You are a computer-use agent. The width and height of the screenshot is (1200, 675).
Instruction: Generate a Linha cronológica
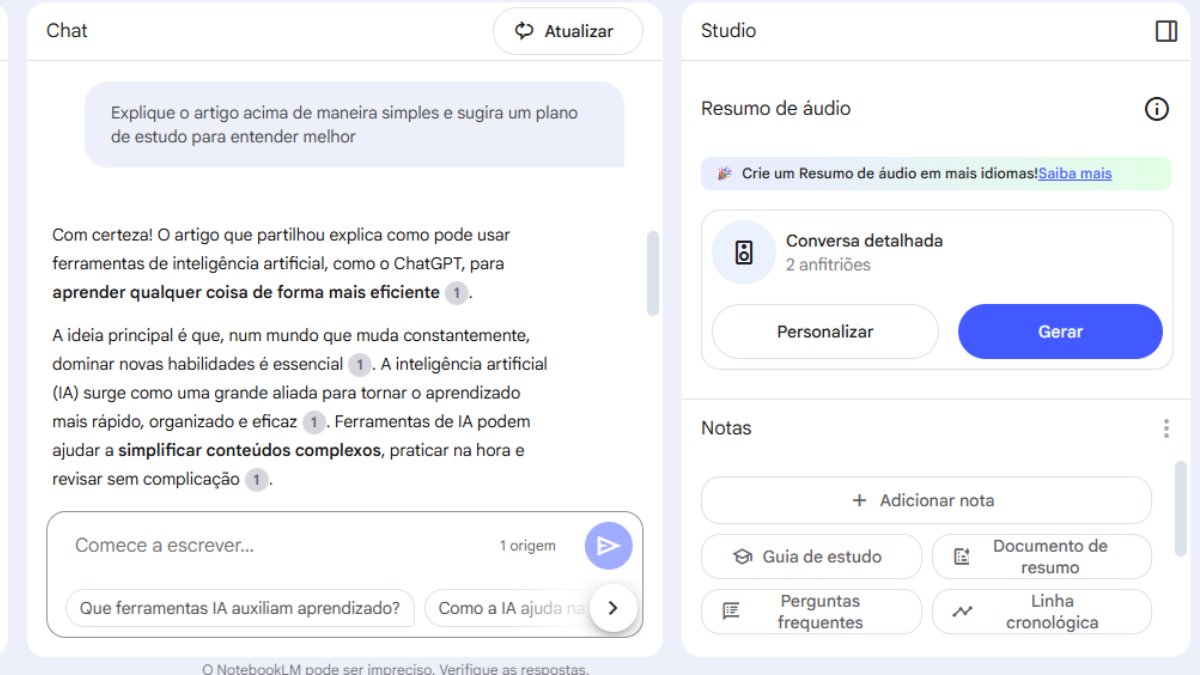(x=1042, y=611)
